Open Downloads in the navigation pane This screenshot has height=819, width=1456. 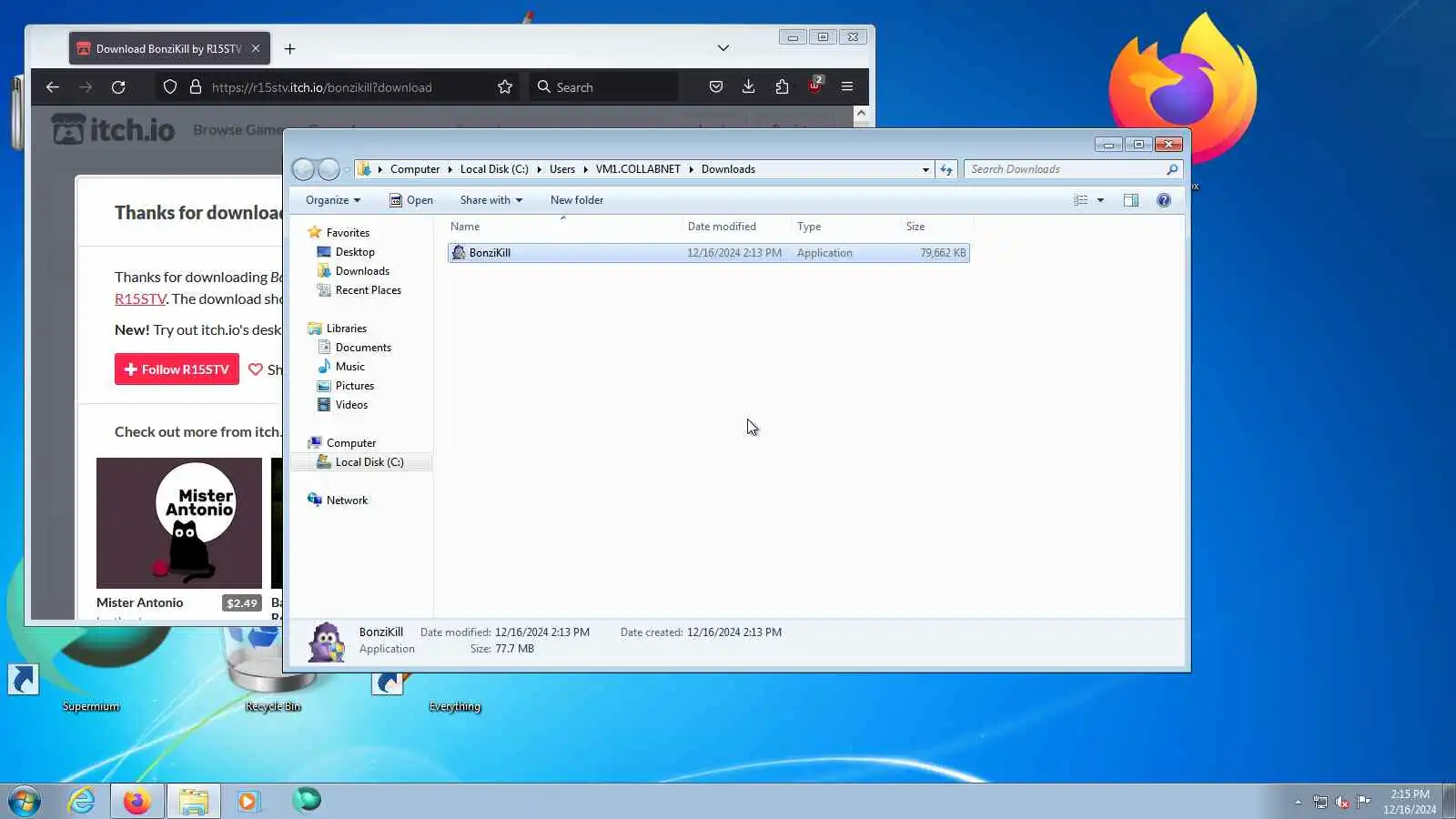pos(362,271)
